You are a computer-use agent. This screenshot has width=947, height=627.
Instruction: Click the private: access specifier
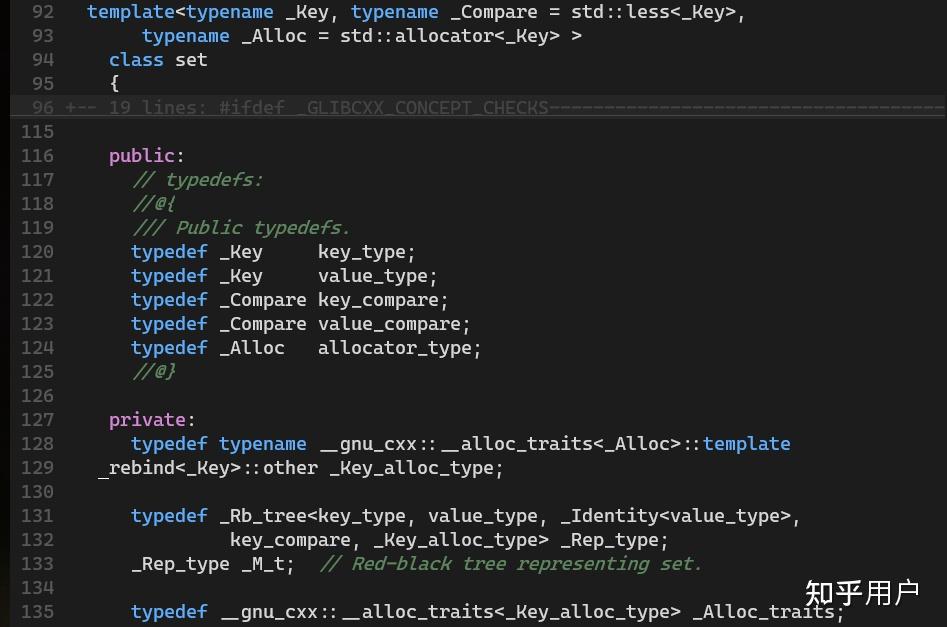coord(146,419)
